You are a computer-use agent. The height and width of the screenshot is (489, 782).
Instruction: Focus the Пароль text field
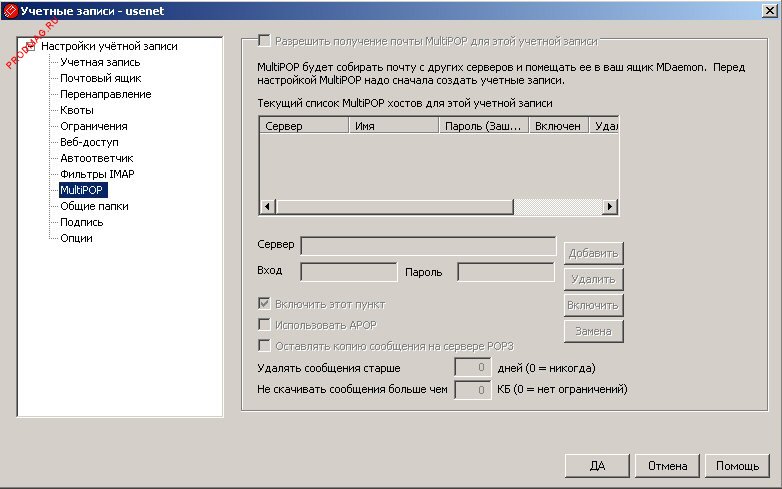(505, 272)
